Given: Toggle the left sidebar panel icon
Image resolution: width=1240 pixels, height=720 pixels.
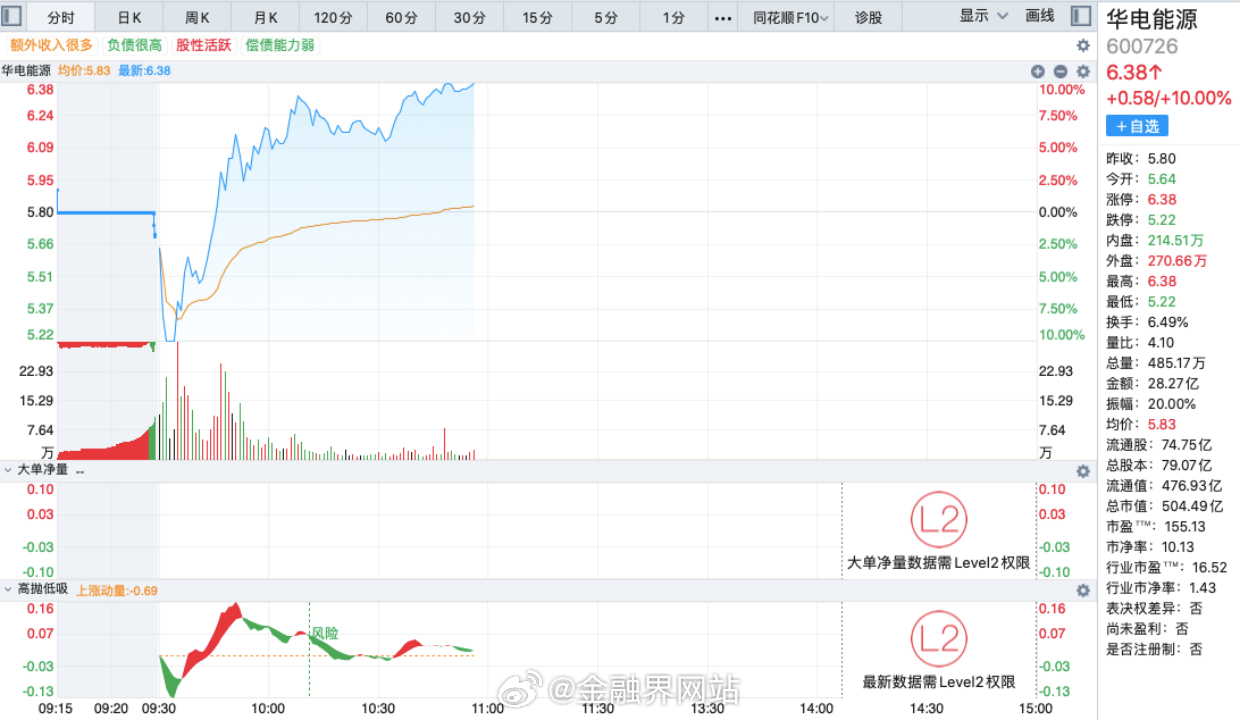Looking at the screenshot, I should (14, 17).
